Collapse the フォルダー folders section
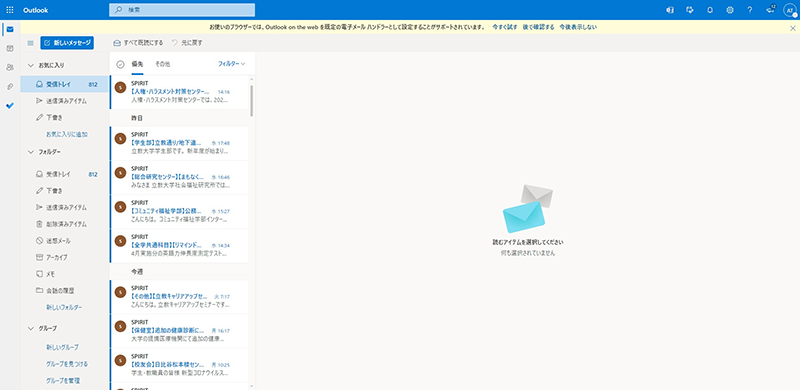The image size is (800, 390). (31, 152)
